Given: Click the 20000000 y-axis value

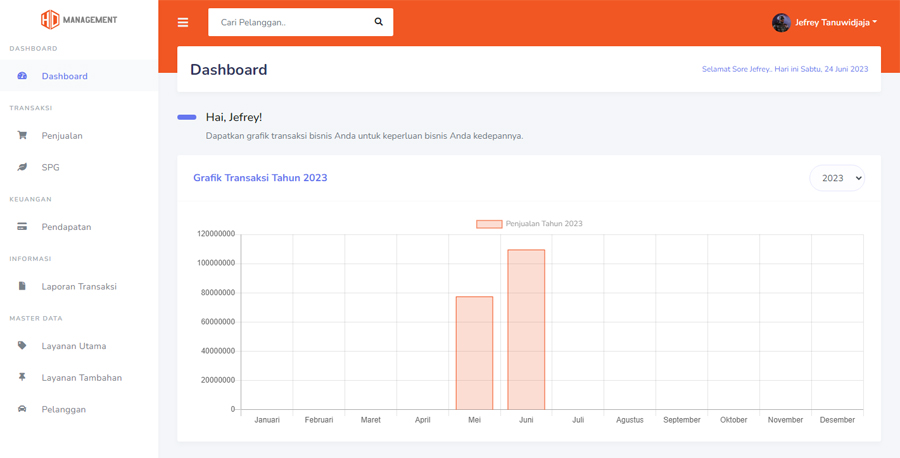Looking at the screenshot, I should click(x=218, y=381).
